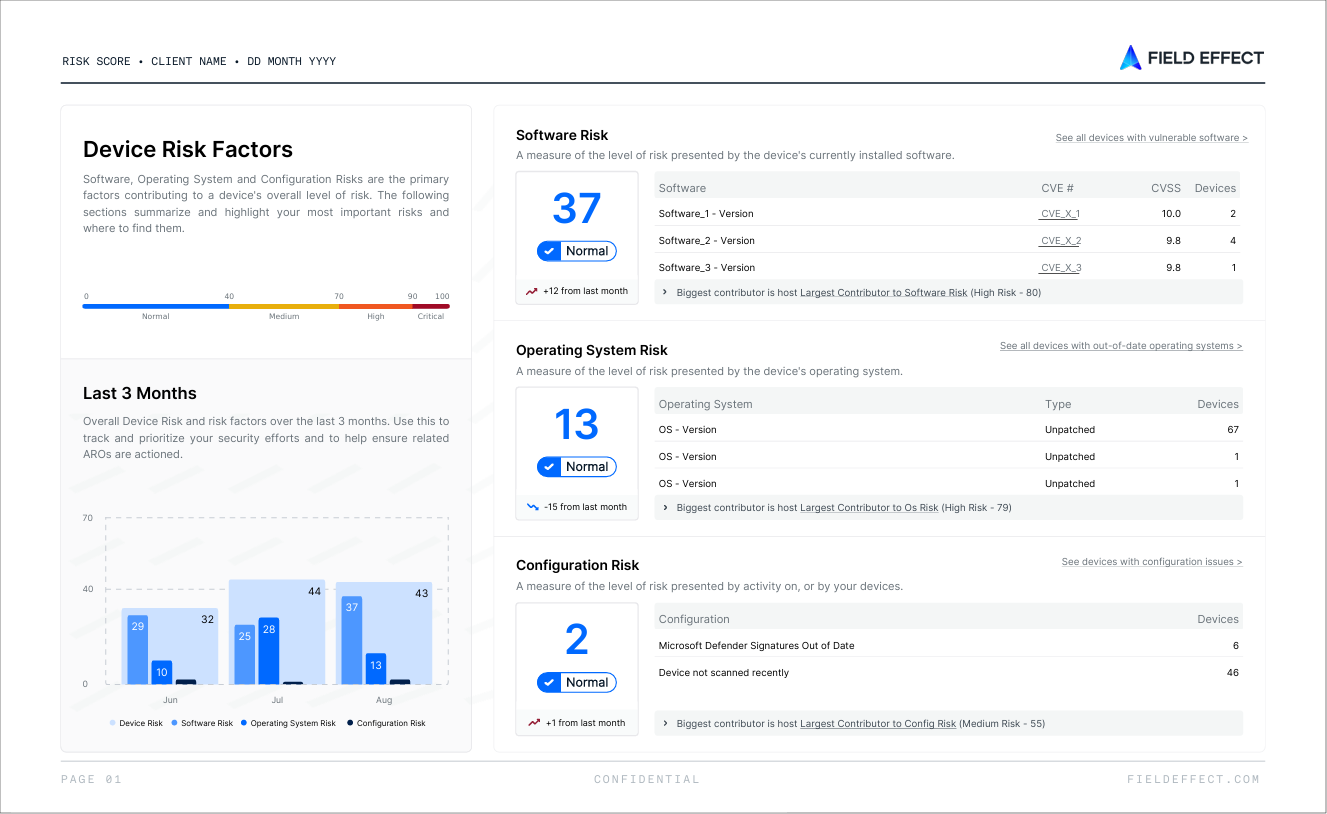Image resolution: width=1327 pixels, height=814 pixels.
Task: Click the Software_2 - Version row
Action: point(948,241)
